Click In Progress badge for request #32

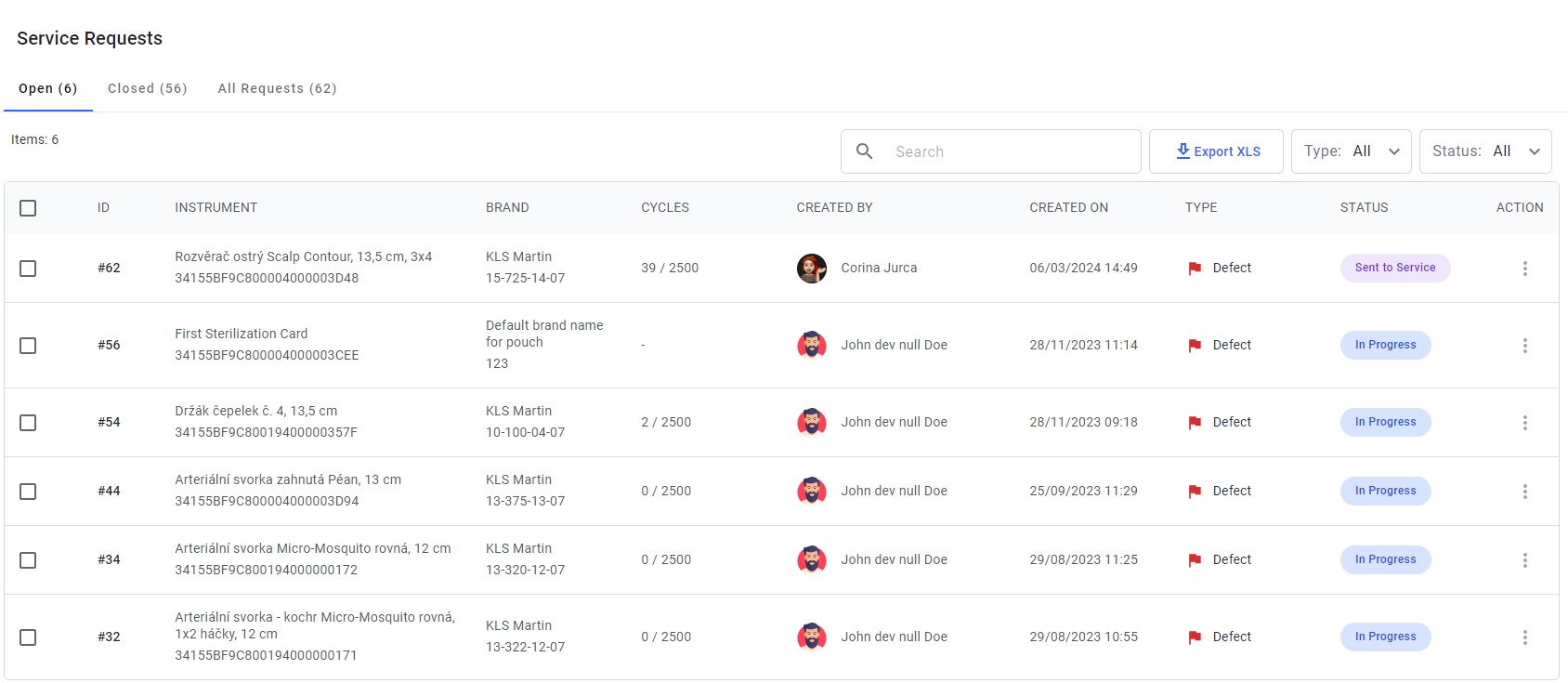pos(1385,637)
